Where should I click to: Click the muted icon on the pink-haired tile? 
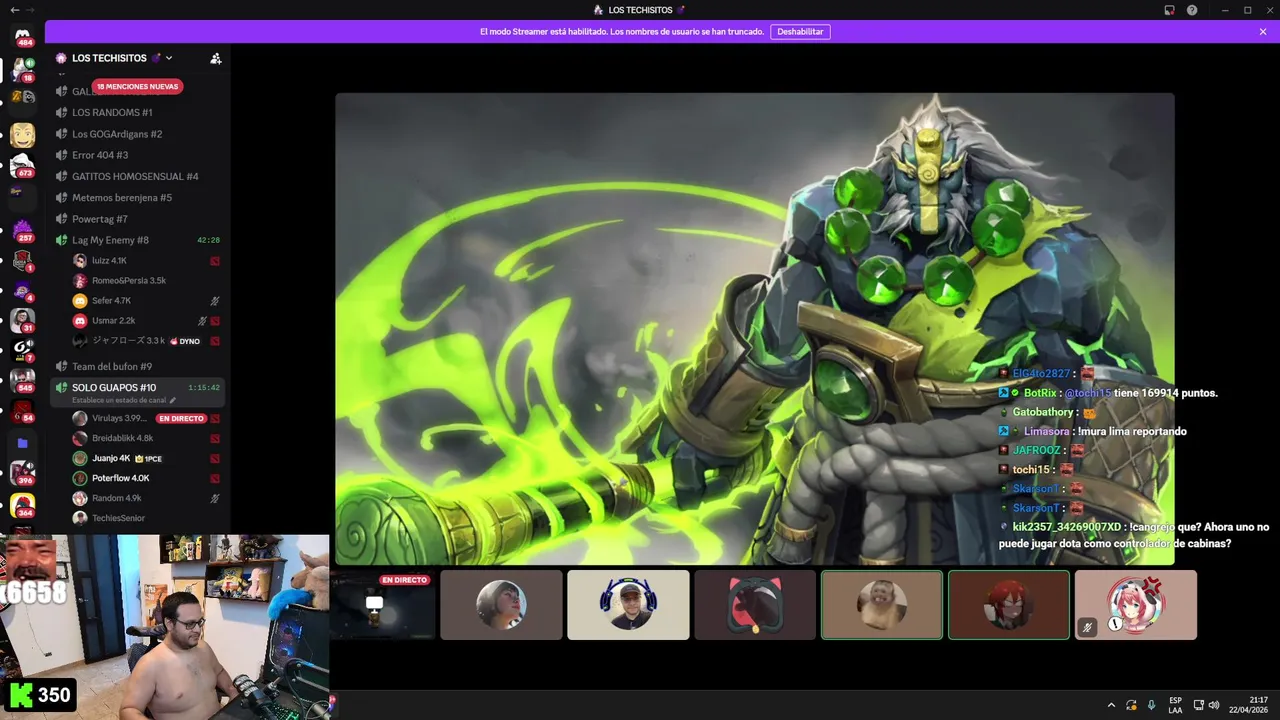[x=1087, y=627]
